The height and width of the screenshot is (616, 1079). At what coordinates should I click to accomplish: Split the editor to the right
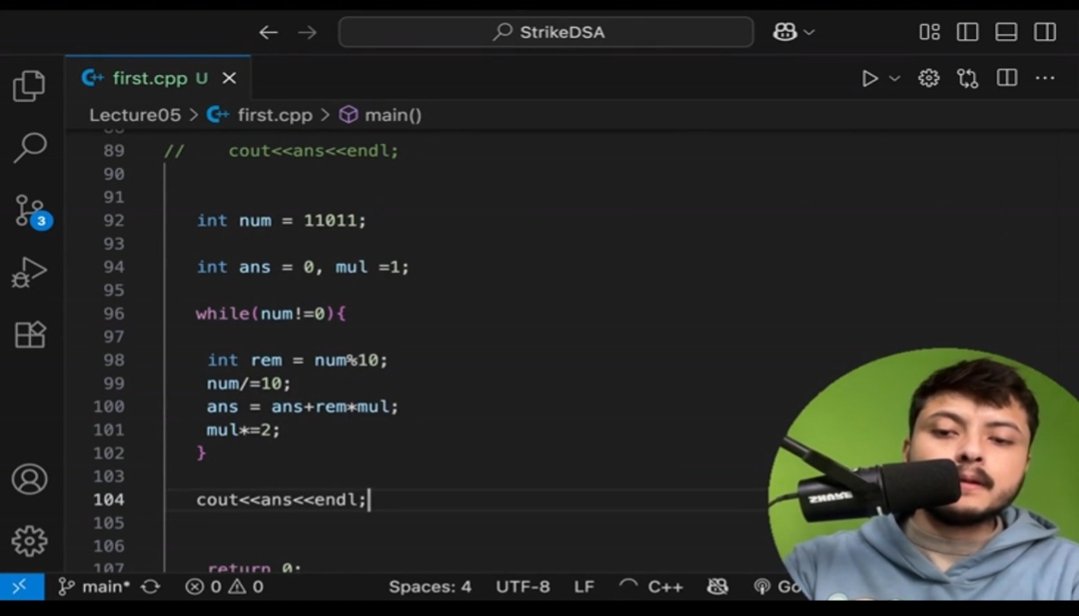click(1007, 78)
